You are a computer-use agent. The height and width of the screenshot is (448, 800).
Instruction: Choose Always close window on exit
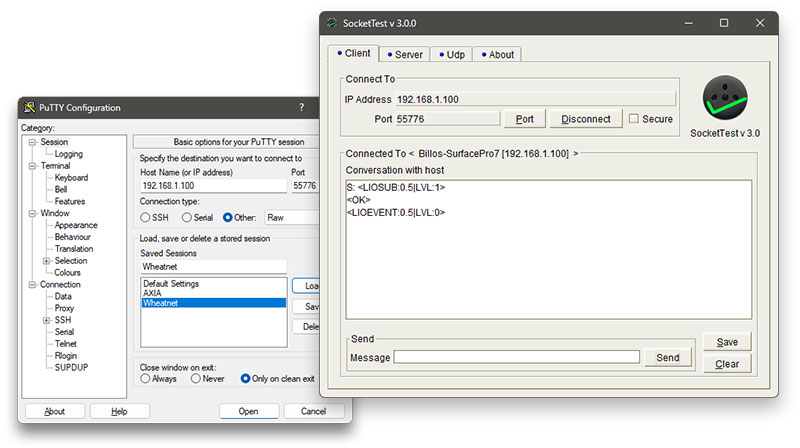coord(145,379)
